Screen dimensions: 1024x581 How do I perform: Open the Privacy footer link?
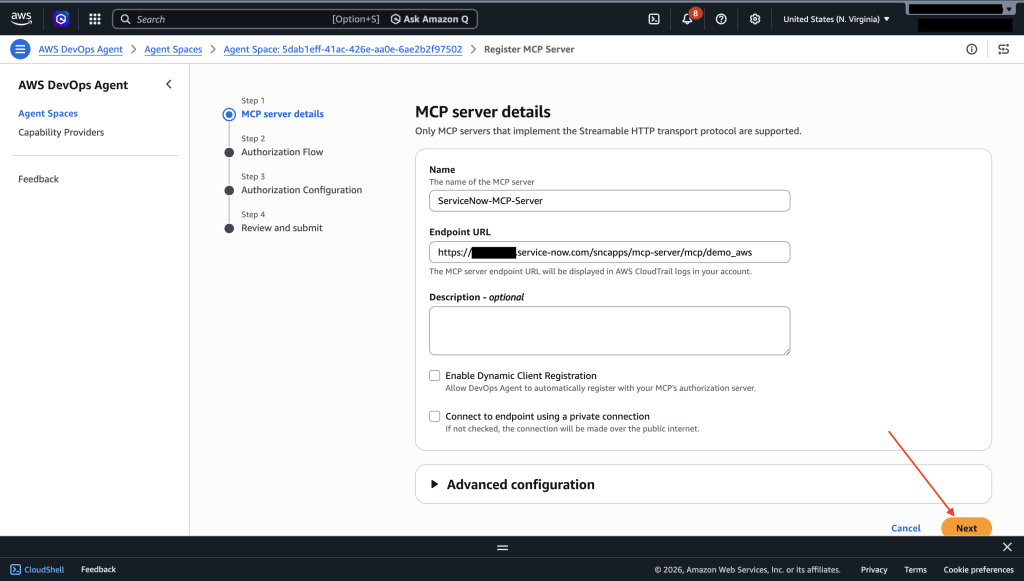click(874, 570)
